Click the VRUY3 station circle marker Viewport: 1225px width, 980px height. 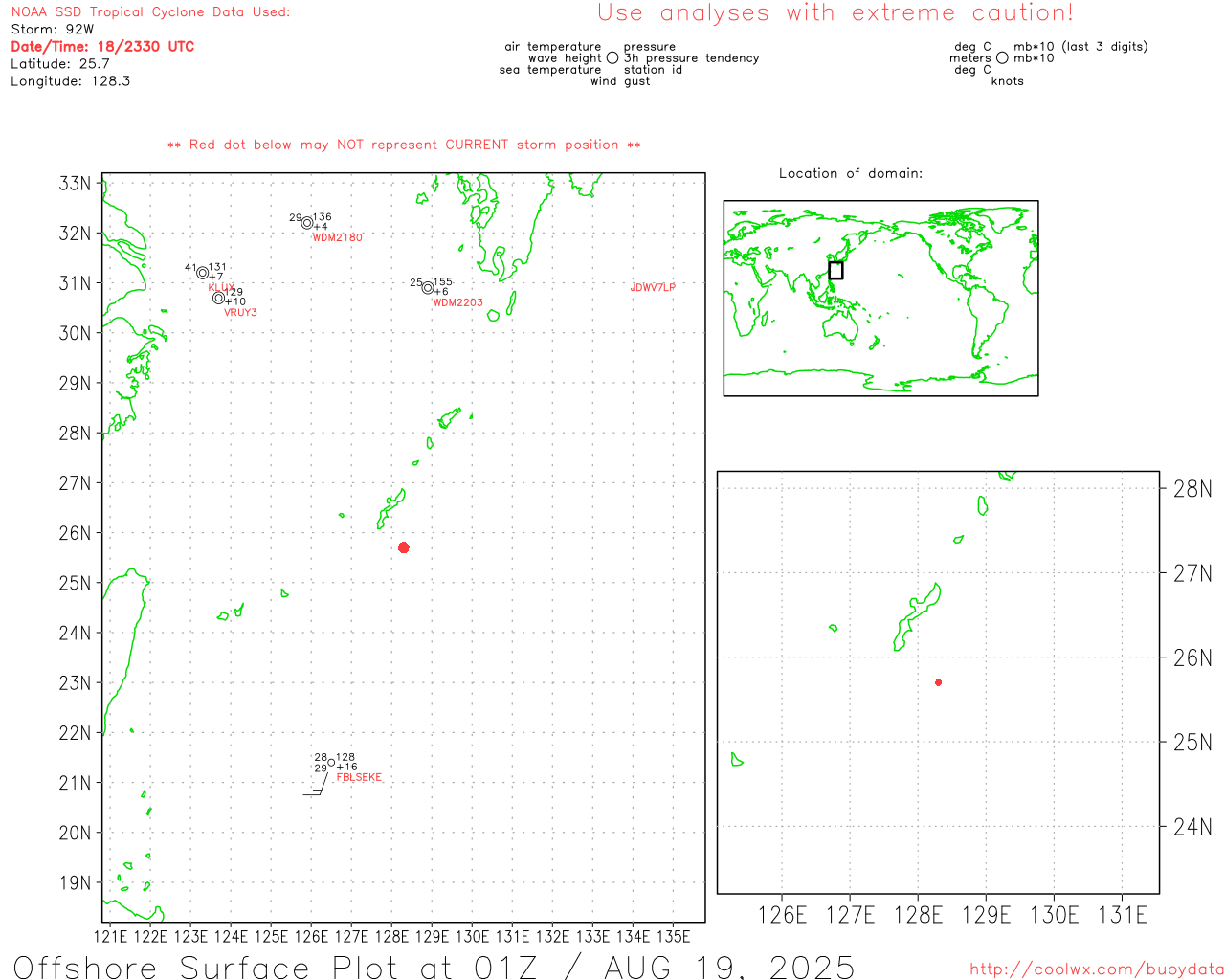pyautogui.click(x=219, y=298)
